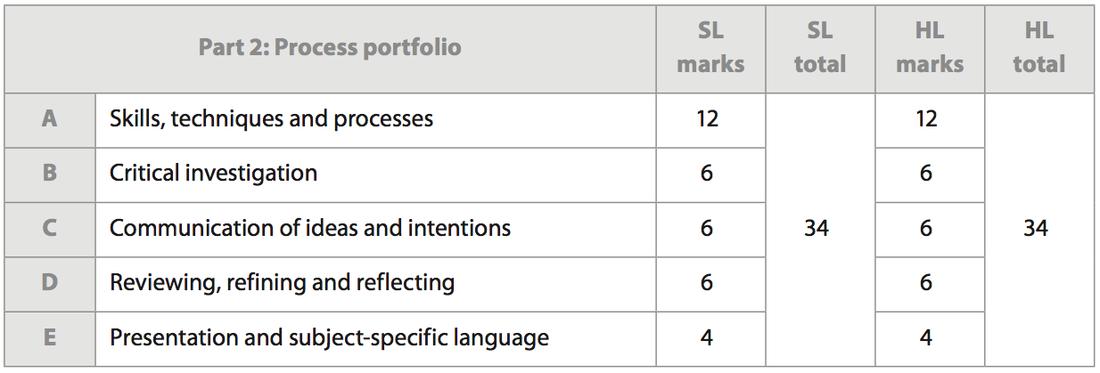Click the 'HL marks' column header
The height and width of the screenshot is (373, 1100).
click(930, 48)
